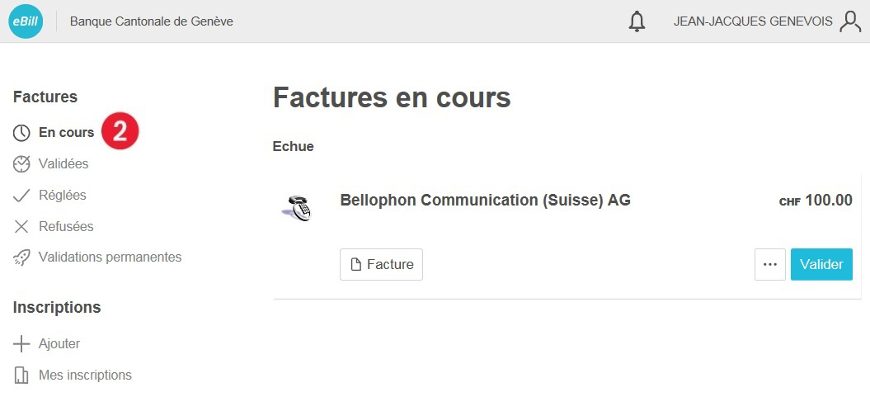Open notifications bell icon
This screenshot has height=411, width=870.
point(637,22)
